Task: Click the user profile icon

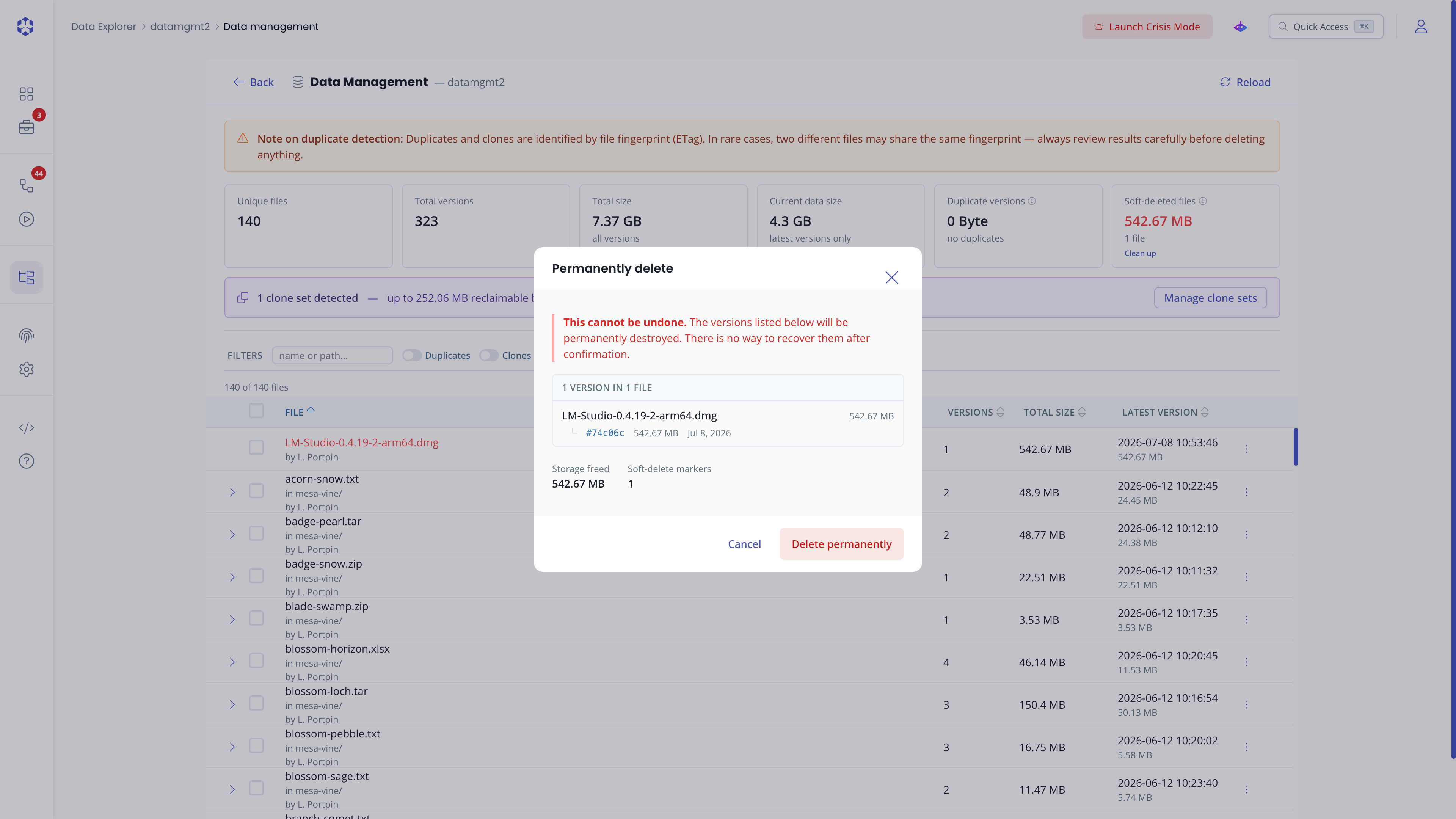Action: click(1421, 27)
